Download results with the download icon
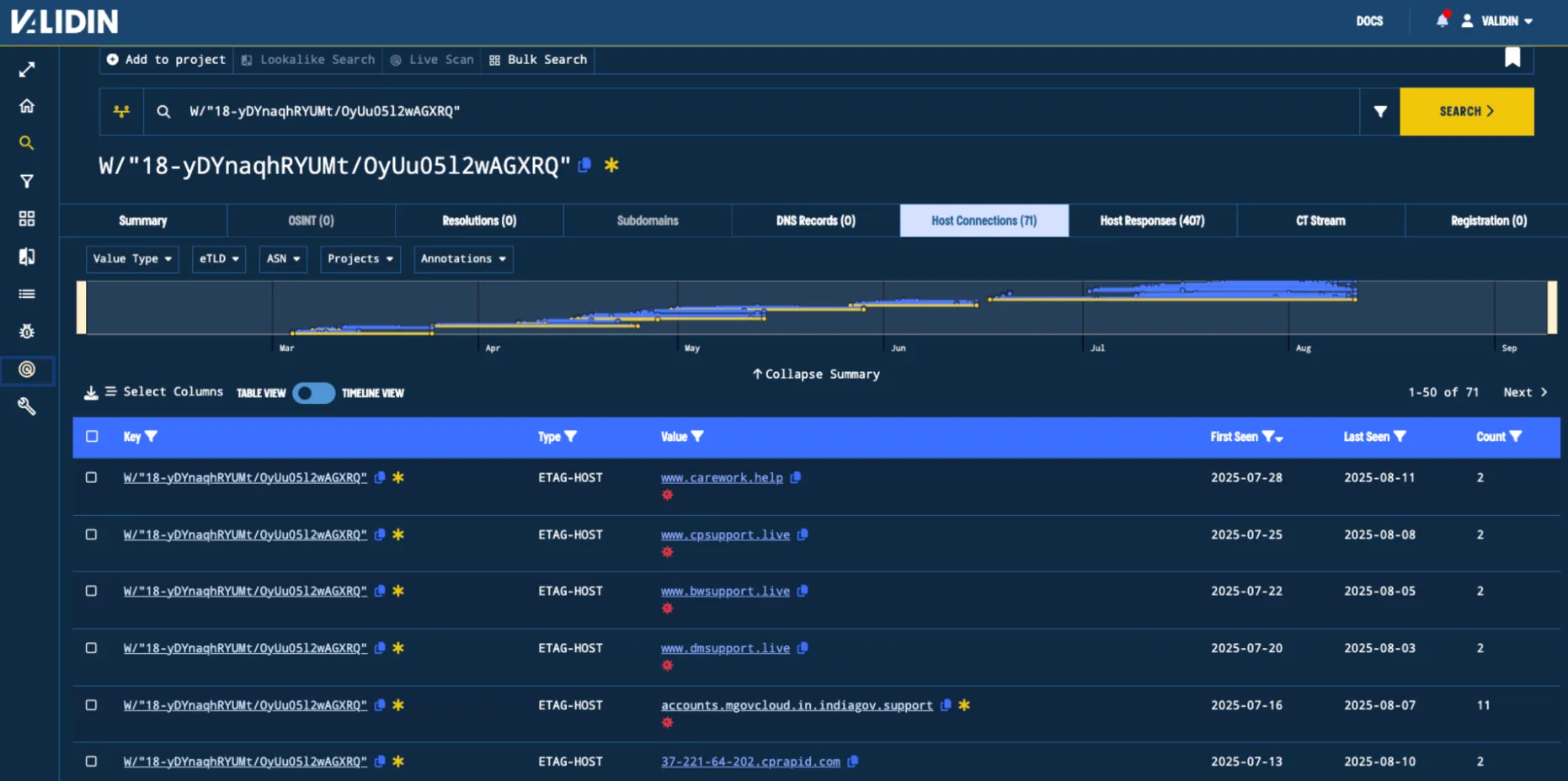Screen dimensions: 1568x781 pyautogui.click(x=91, y=393)
